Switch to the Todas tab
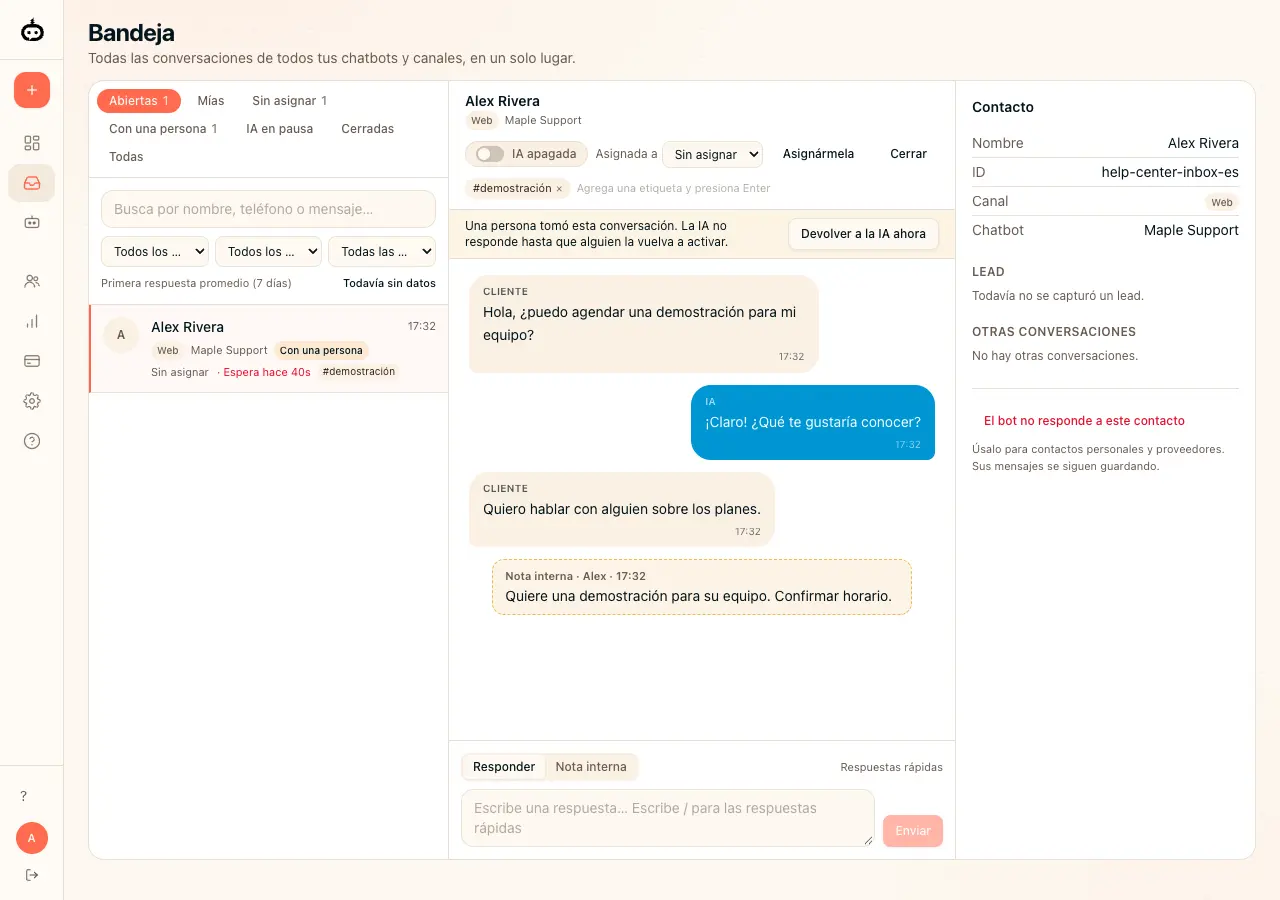The height and width of the screenshot is (900, 1280). pyautogui.click(x=126, y=157)
